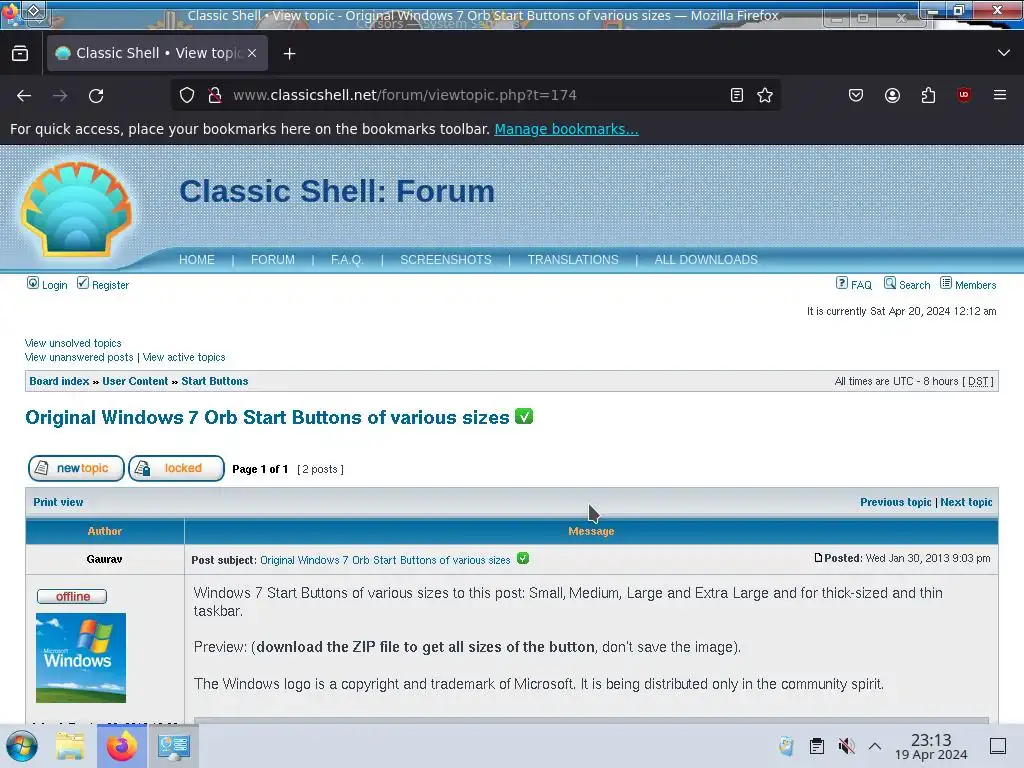Click Gaurav's Windows XP avatar image

tap(81, 658)
